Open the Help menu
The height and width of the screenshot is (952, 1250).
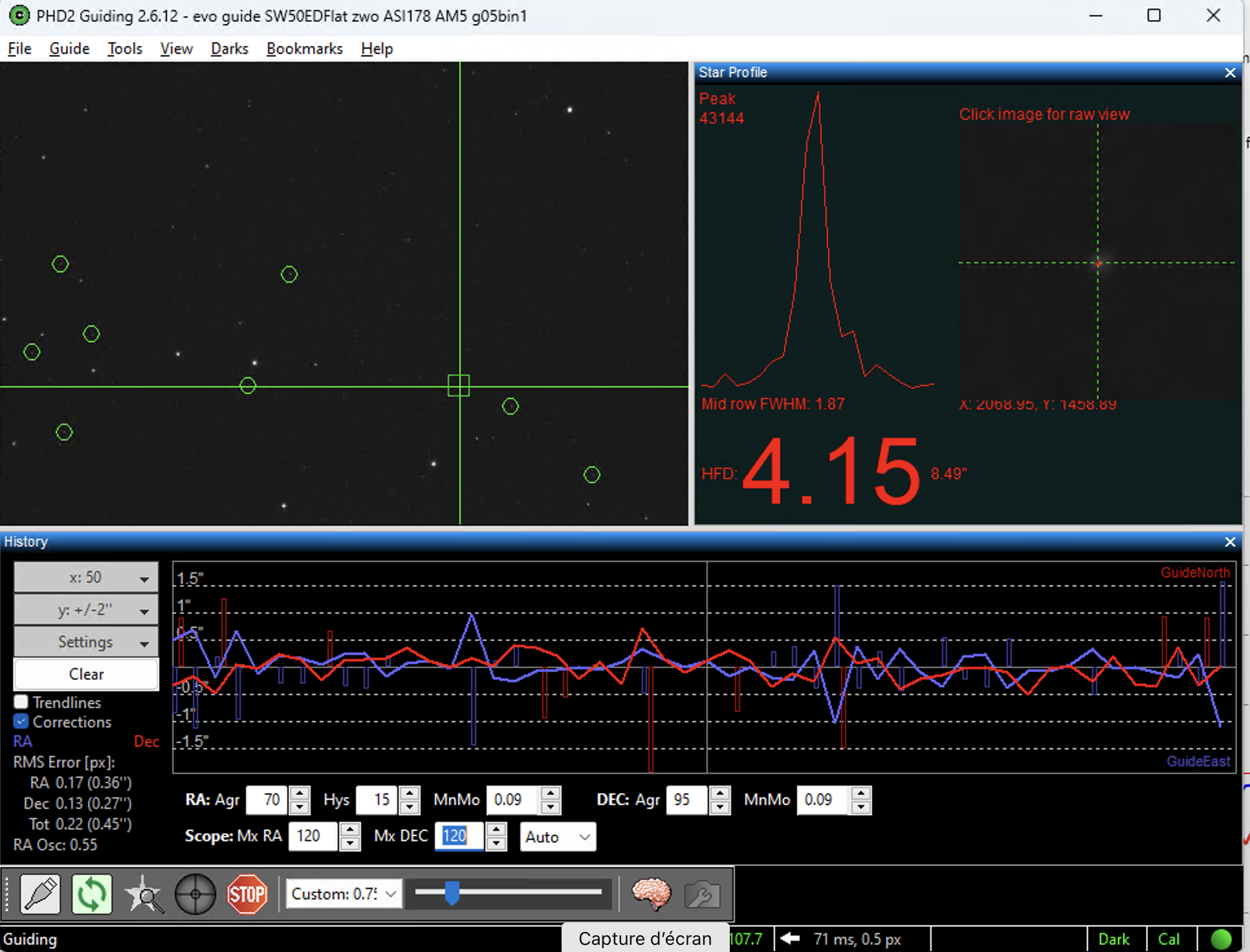[377, 49]
